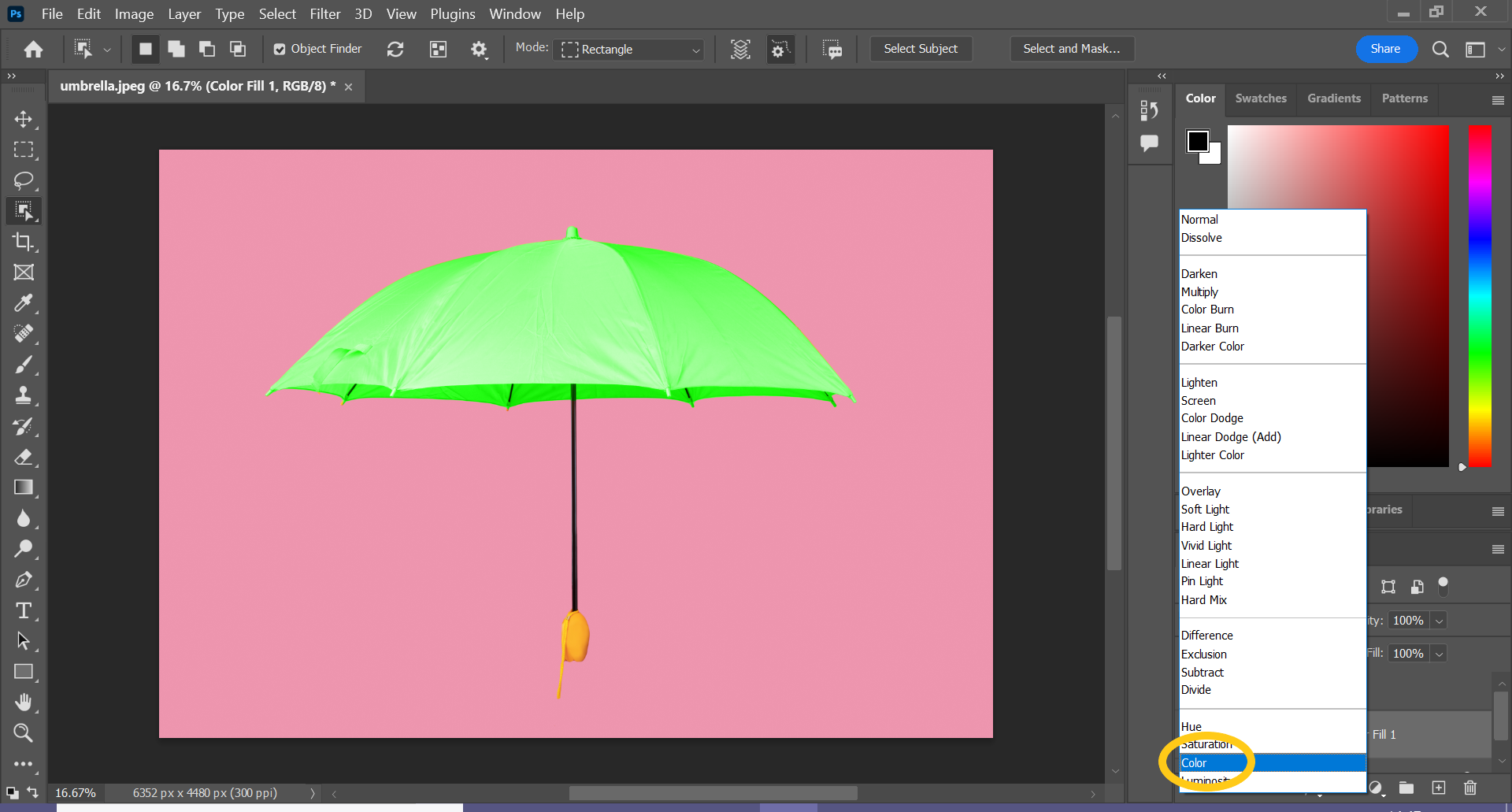Open the Color panel hamburger menu
Viewport: 1512px width, 812px height.
[1498, 100]
